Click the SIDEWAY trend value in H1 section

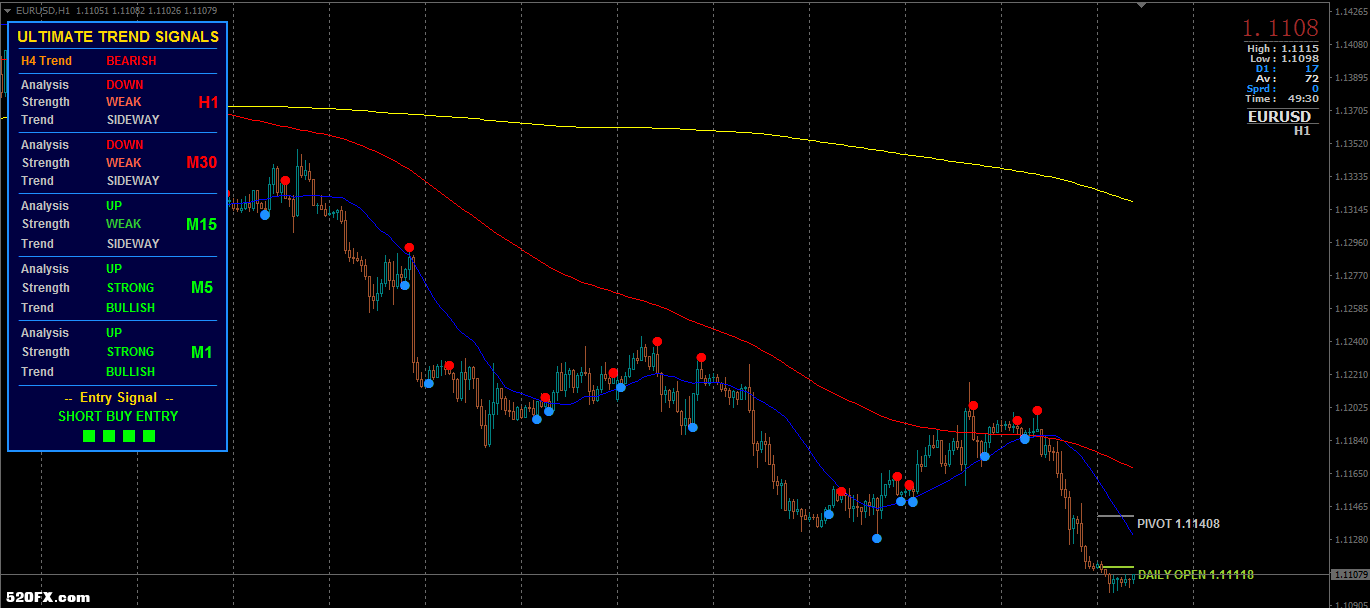tap(133, 120)
